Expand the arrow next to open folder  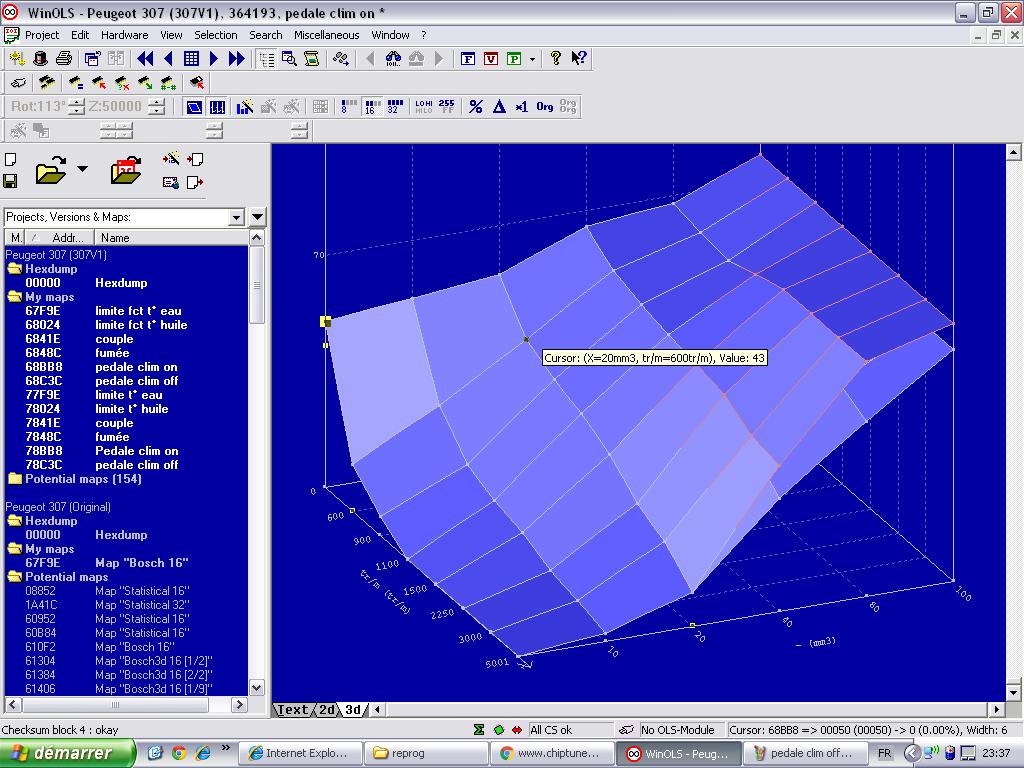coord(82,169)
